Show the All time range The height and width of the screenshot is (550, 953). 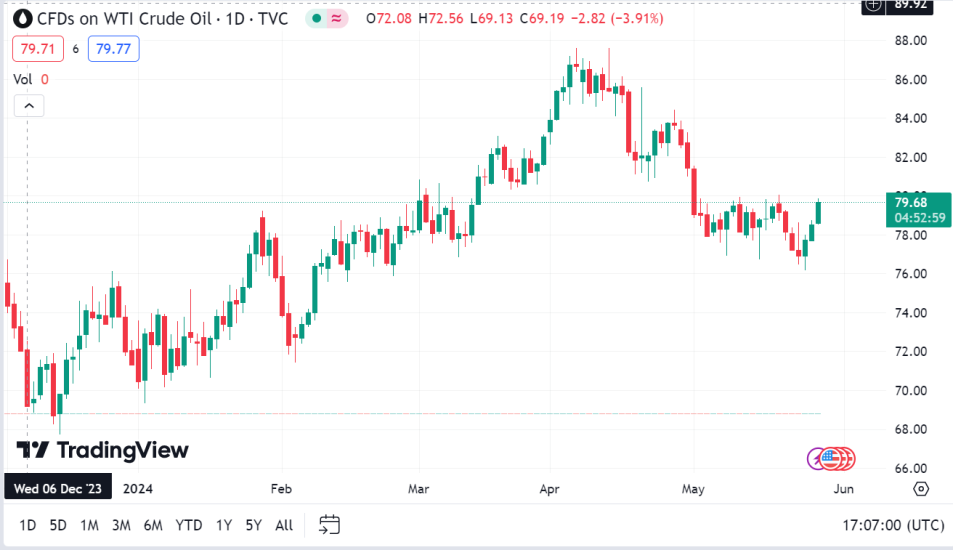click(284, 524)
